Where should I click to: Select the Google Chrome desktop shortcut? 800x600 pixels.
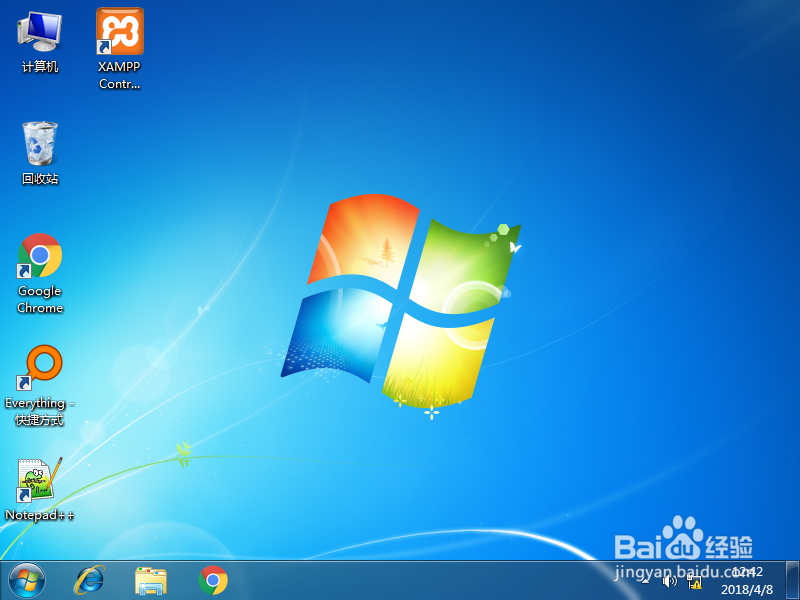[40, 273]
